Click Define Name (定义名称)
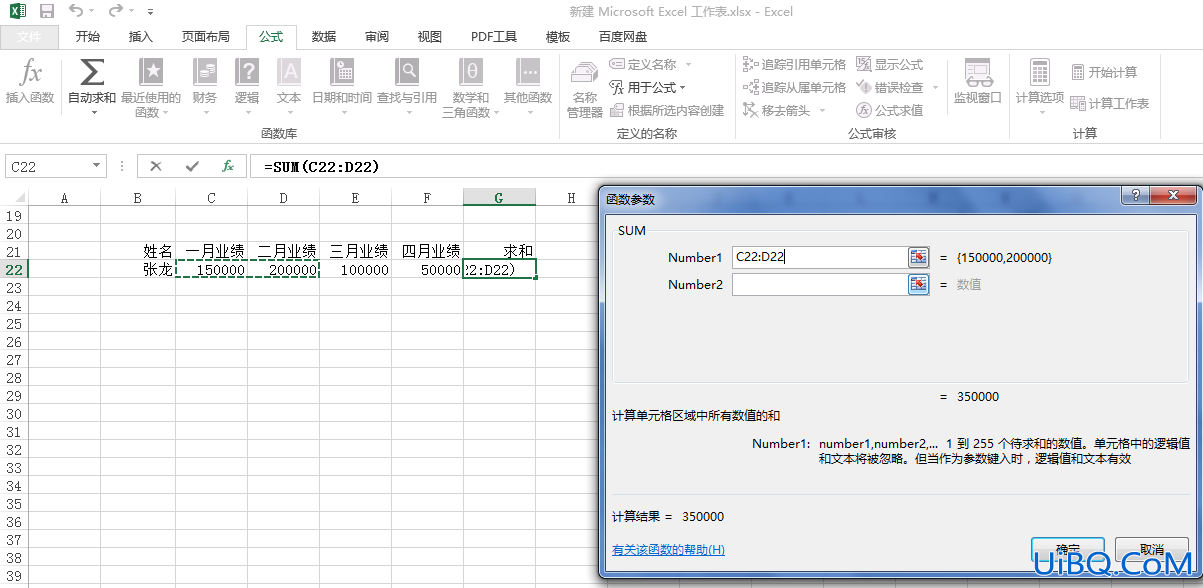 point(643,64)
